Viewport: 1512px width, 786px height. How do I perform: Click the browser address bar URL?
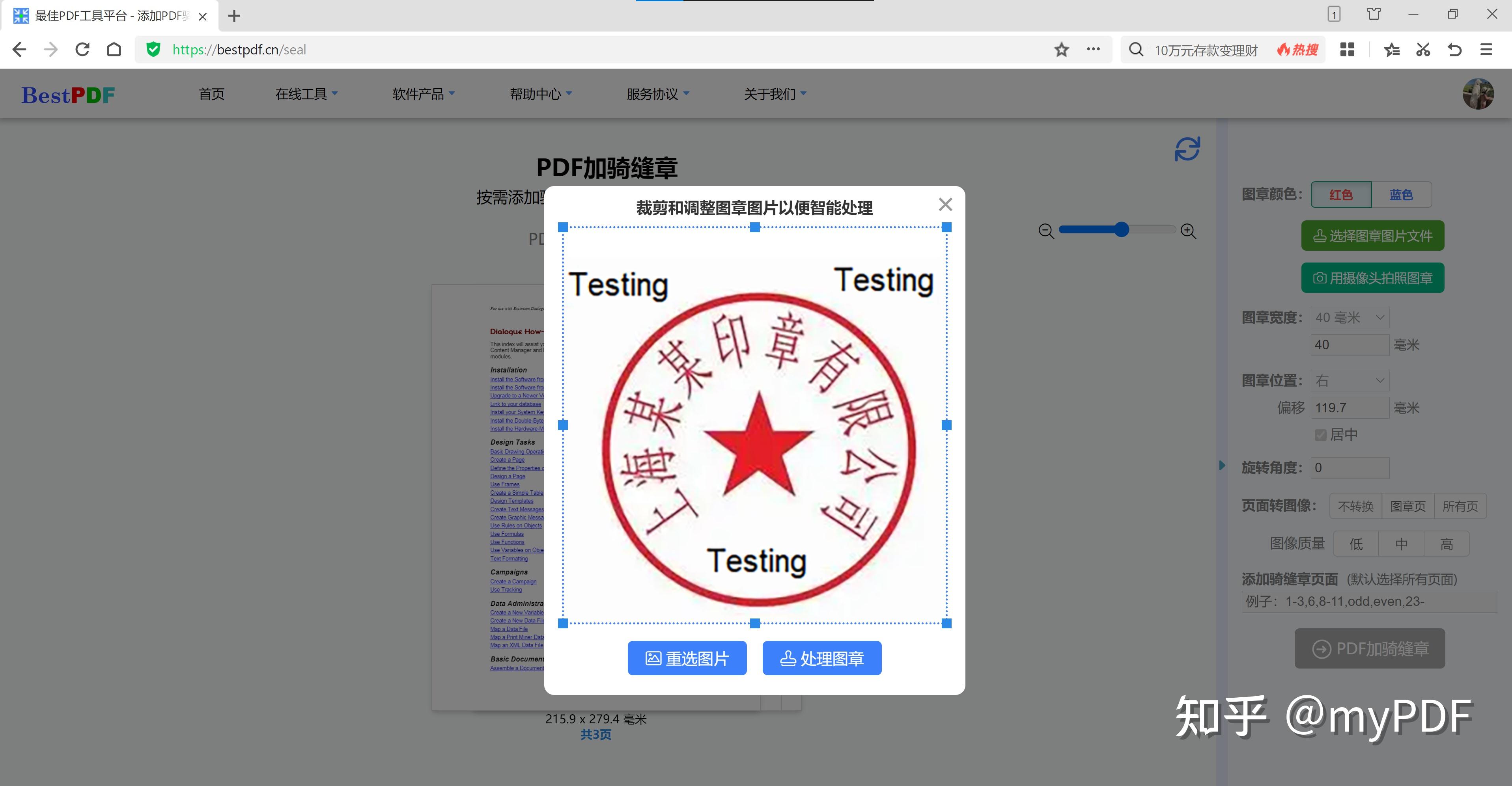pos(239,49)
